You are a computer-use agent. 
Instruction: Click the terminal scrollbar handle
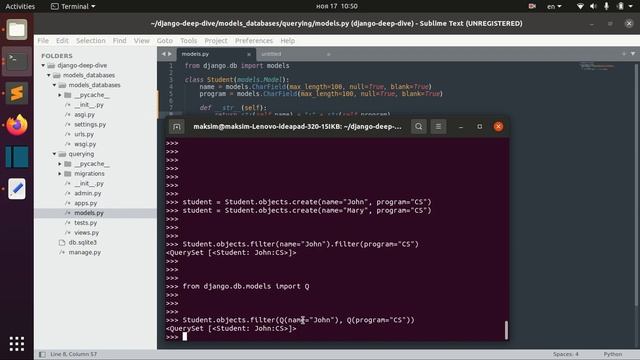[506, 330]
